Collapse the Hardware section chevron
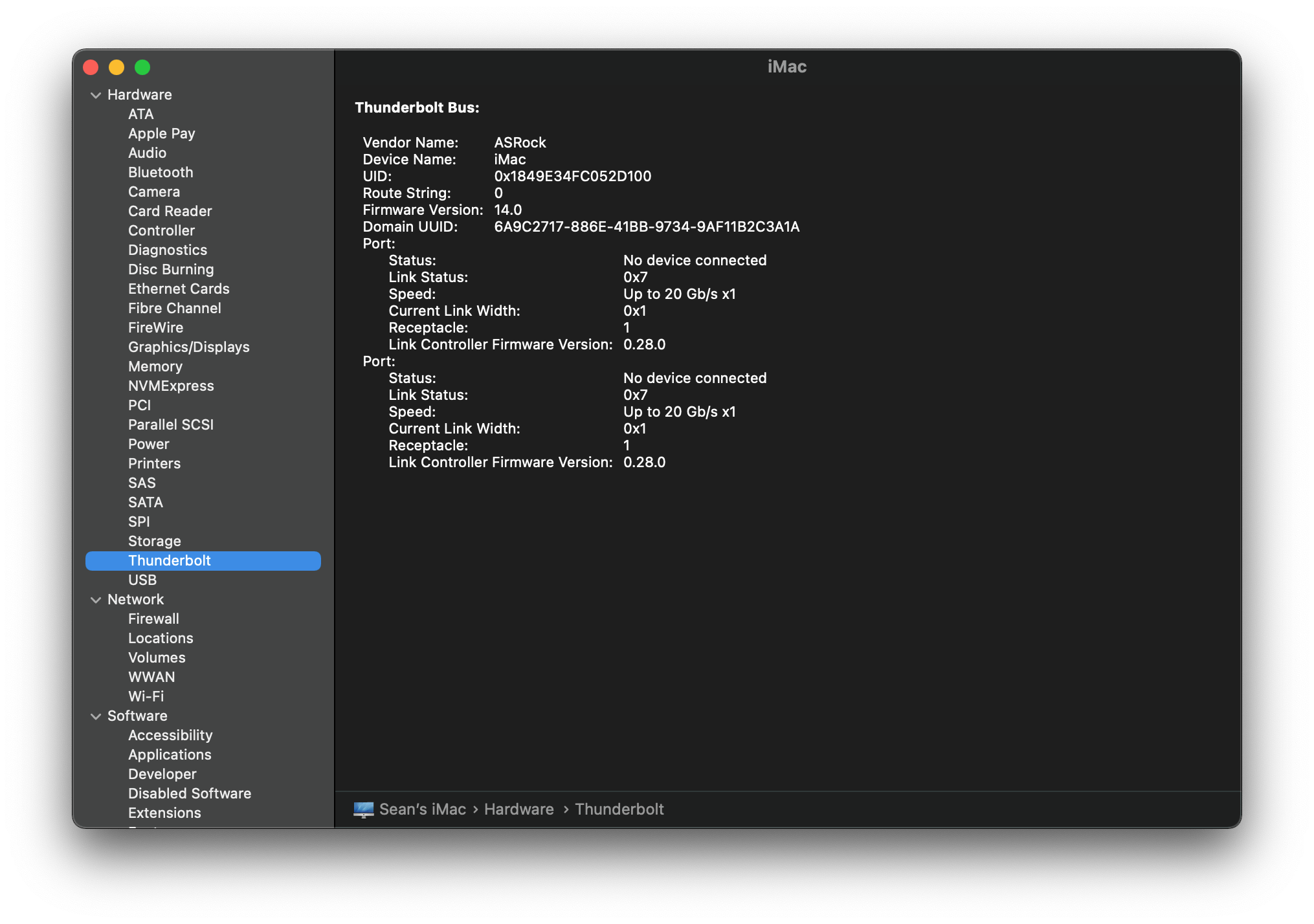This screenshot has height=924, width=1314. pyautogui.click(x=96, y=95)
